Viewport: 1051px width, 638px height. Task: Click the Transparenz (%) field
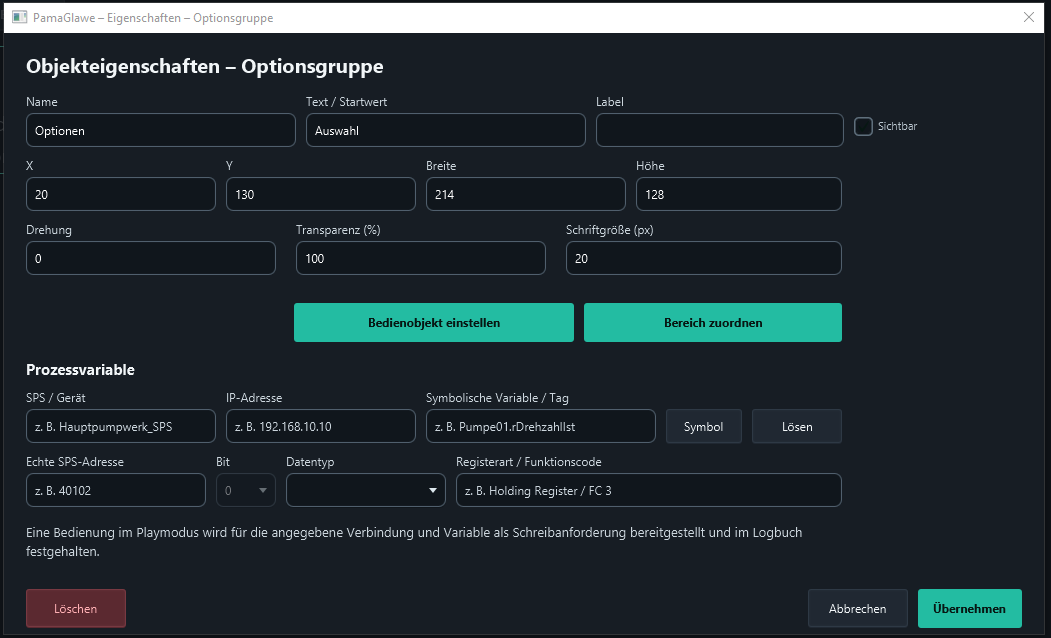tap(421, 258)
